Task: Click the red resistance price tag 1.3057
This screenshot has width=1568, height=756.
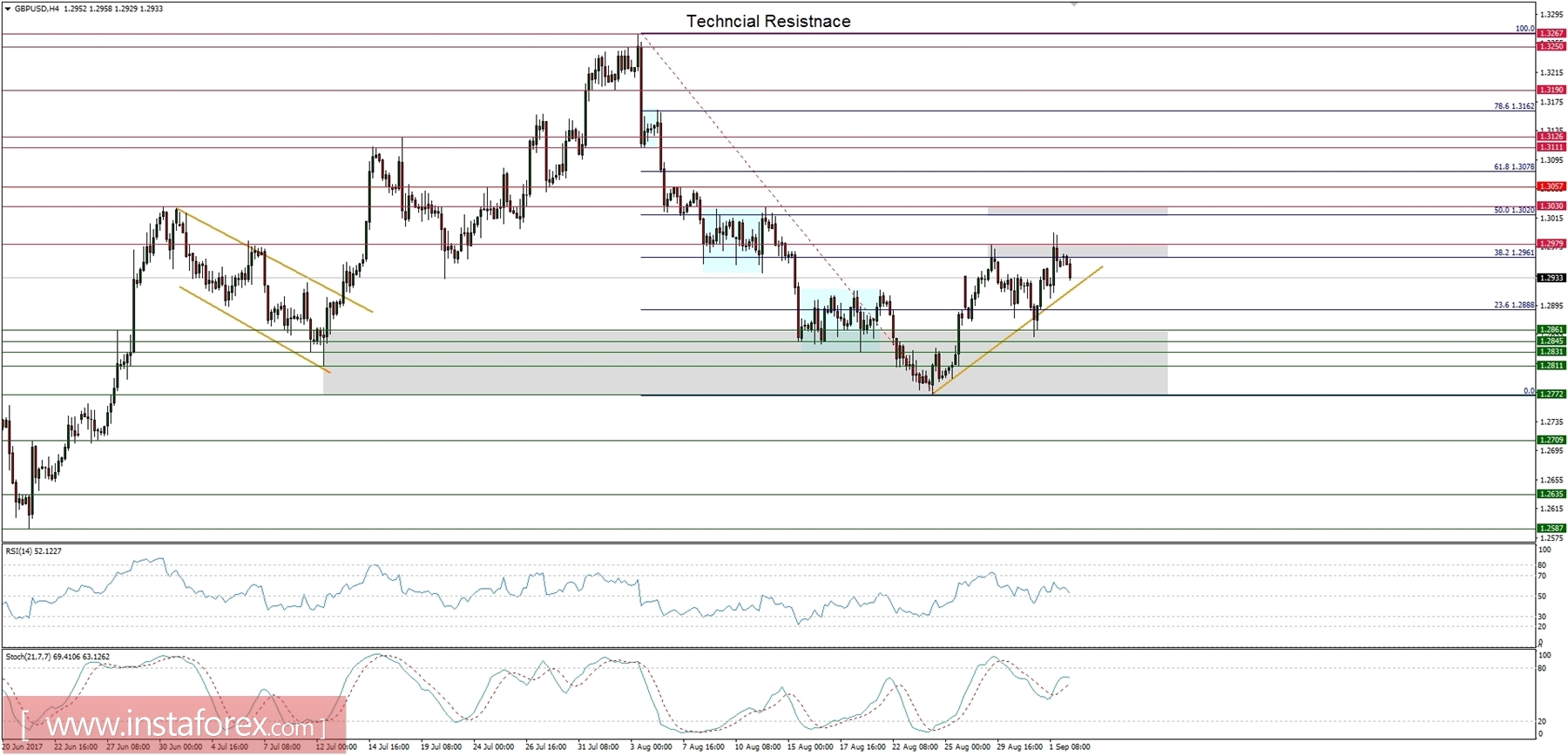Action: 1551,186
